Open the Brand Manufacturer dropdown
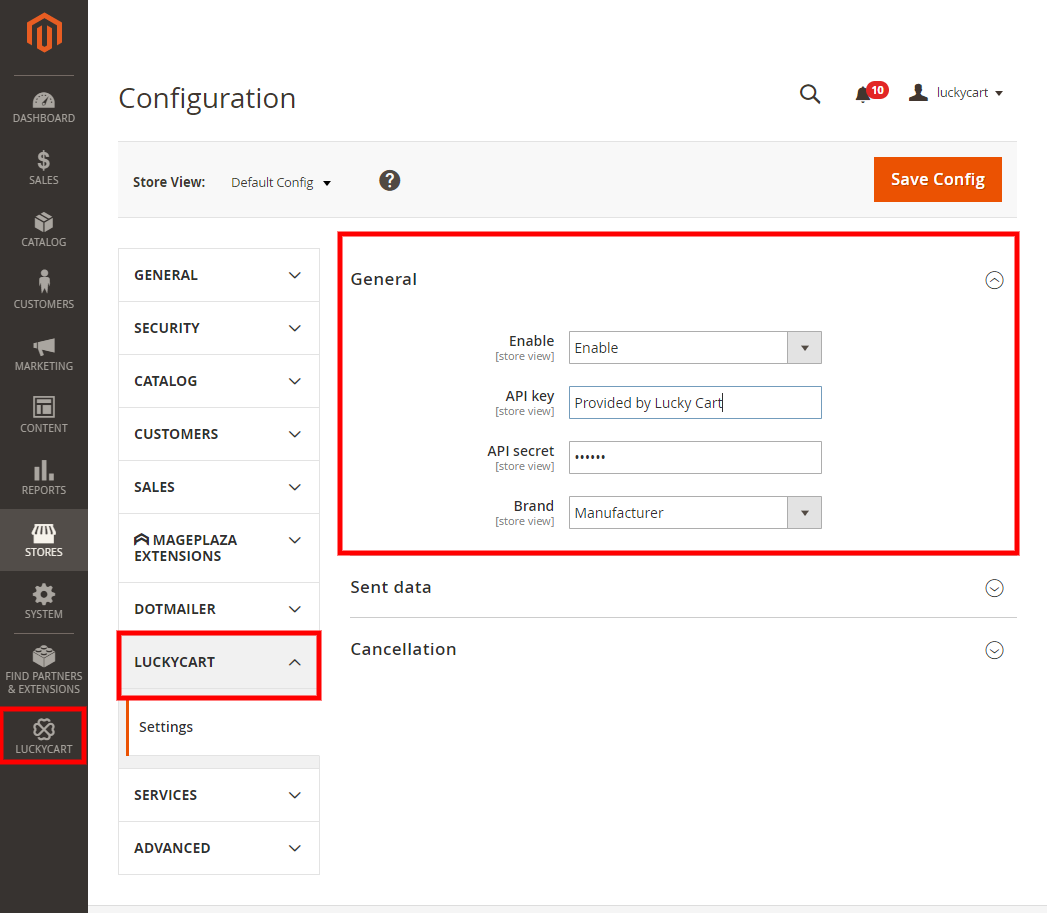The image size is (1047, 913). click(695, 513)
